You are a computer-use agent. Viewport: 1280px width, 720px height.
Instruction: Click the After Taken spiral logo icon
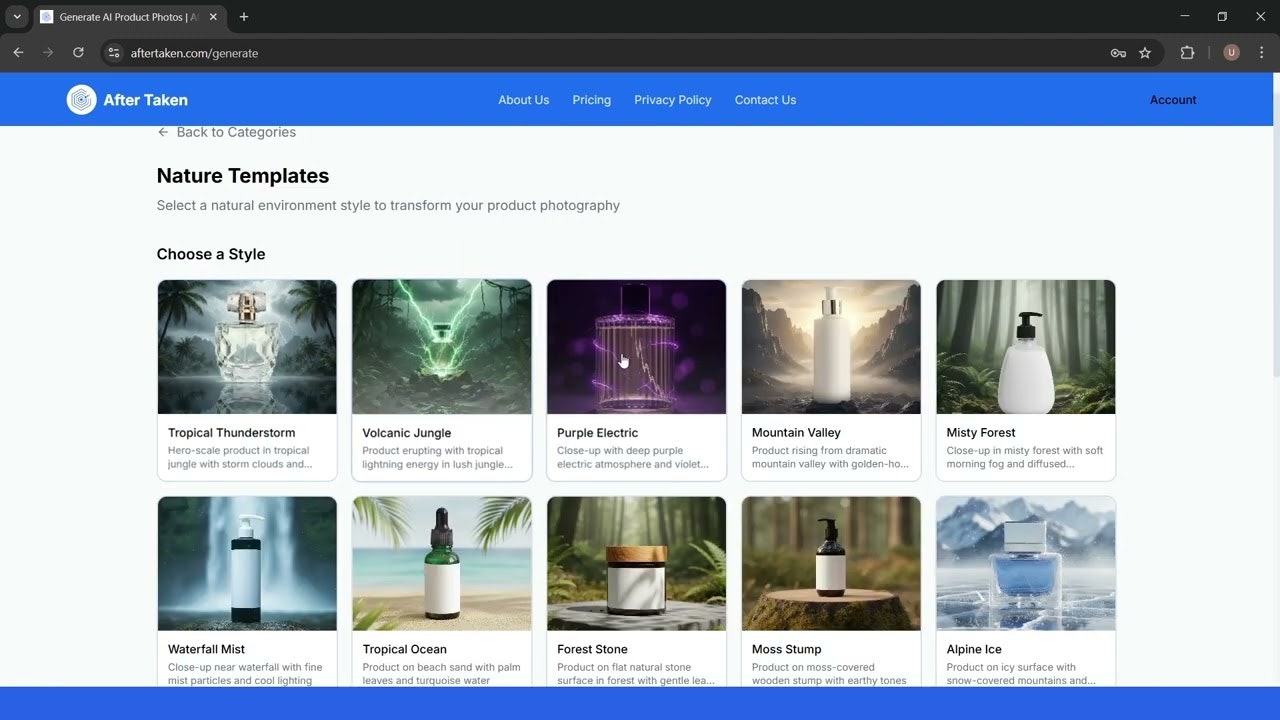[81, 100]
